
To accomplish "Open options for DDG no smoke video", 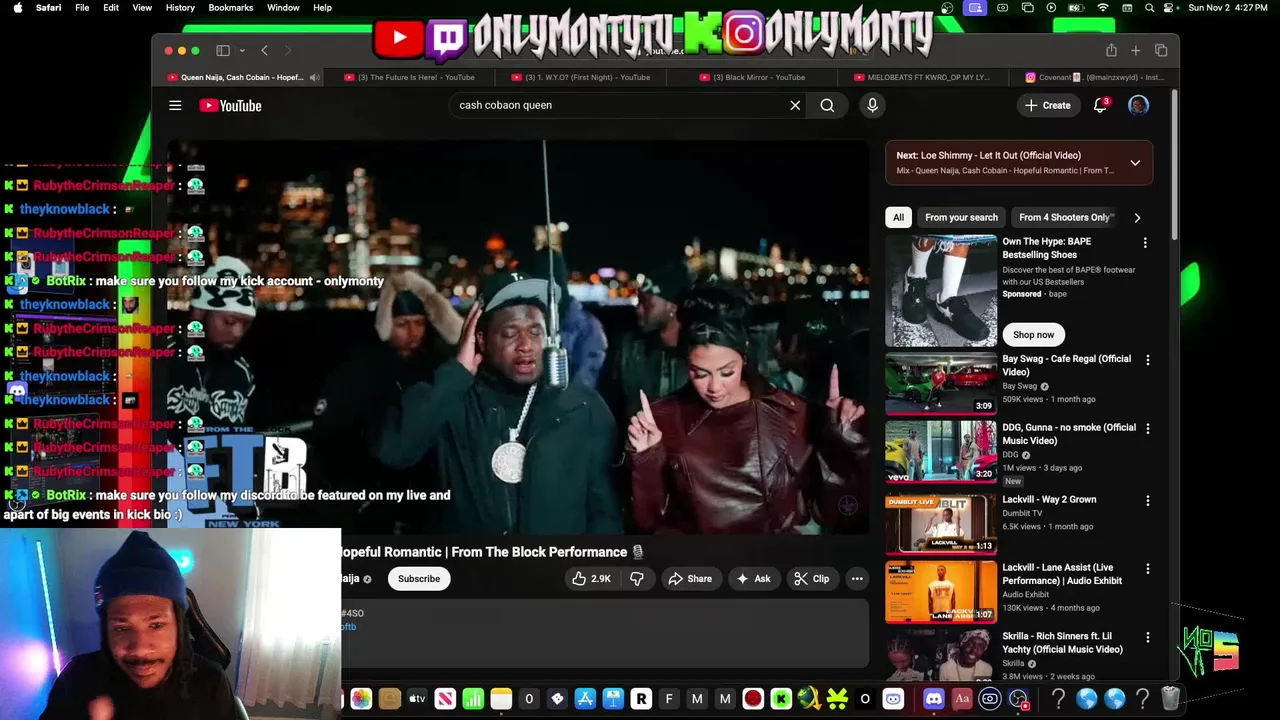I will click(1147, 428).
